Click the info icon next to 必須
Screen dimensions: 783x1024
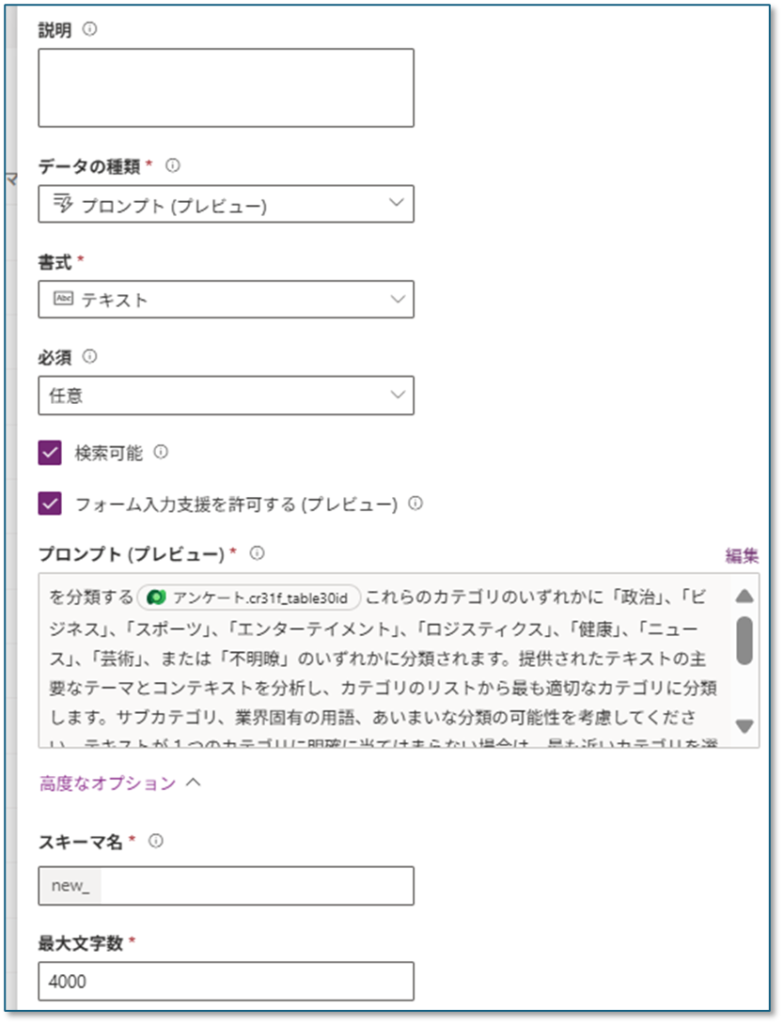(90, 356)
